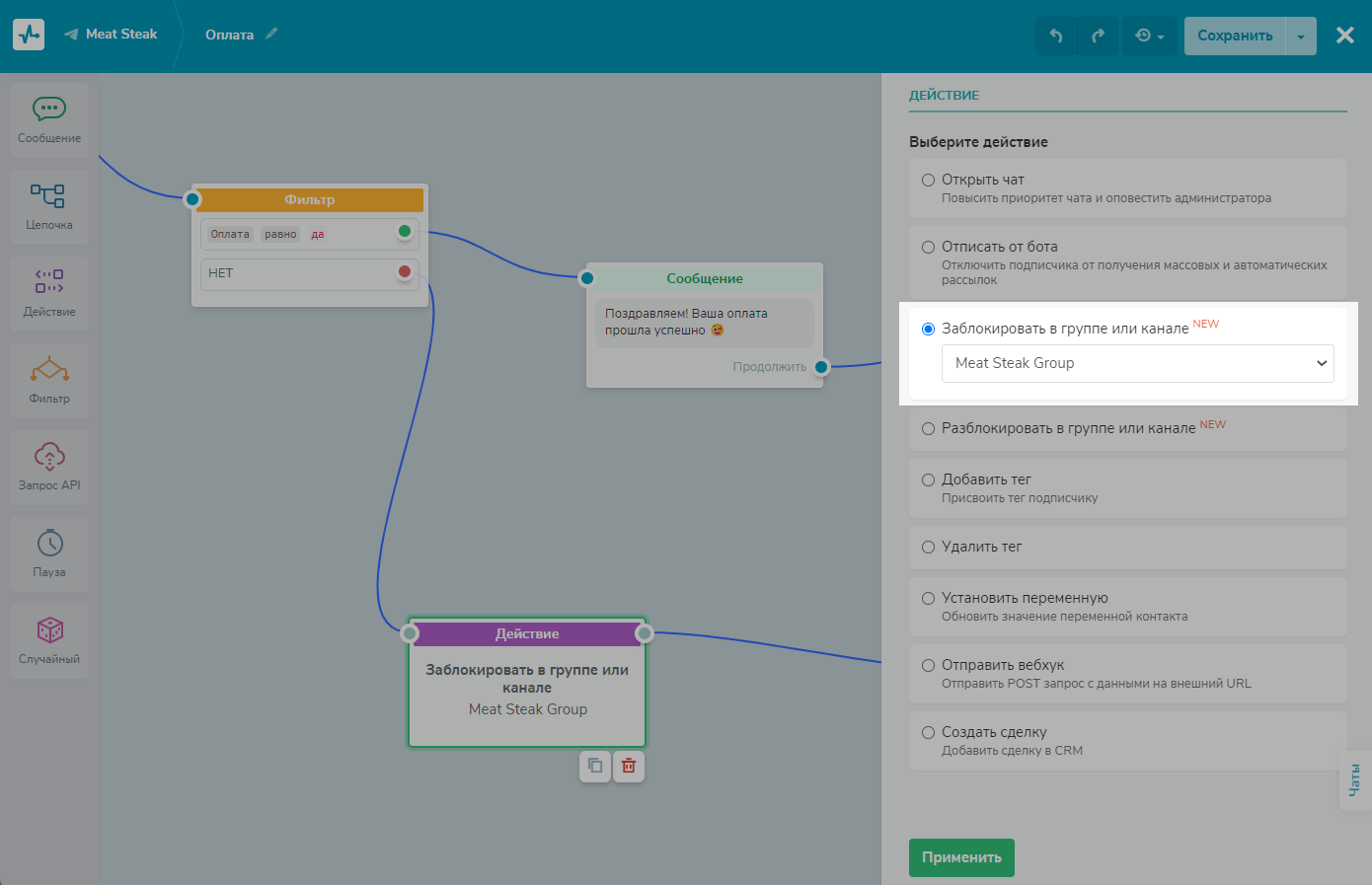
Task: Click the redo arrow in the toolbar
Action: coord(1098,36)
